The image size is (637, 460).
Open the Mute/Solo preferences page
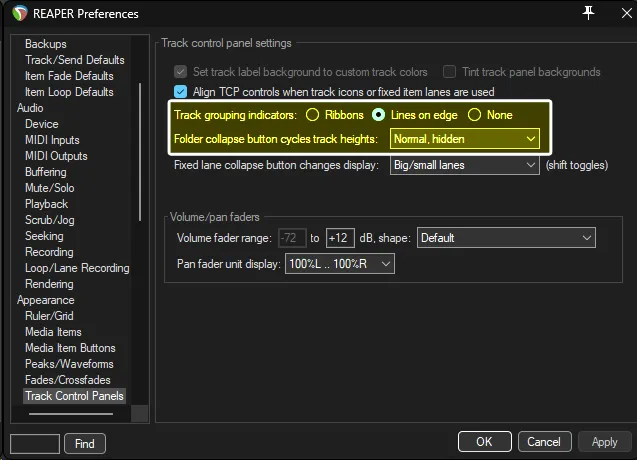pos(50,188)
